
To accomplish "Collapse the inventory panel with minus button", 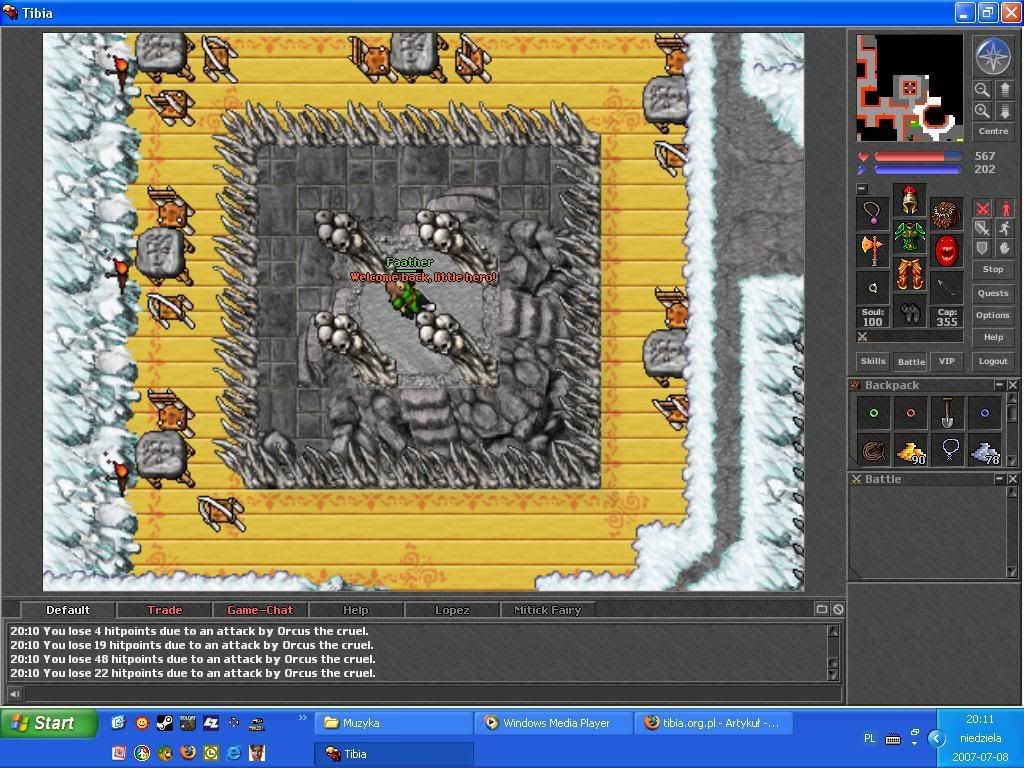I will tap(862, 189).
